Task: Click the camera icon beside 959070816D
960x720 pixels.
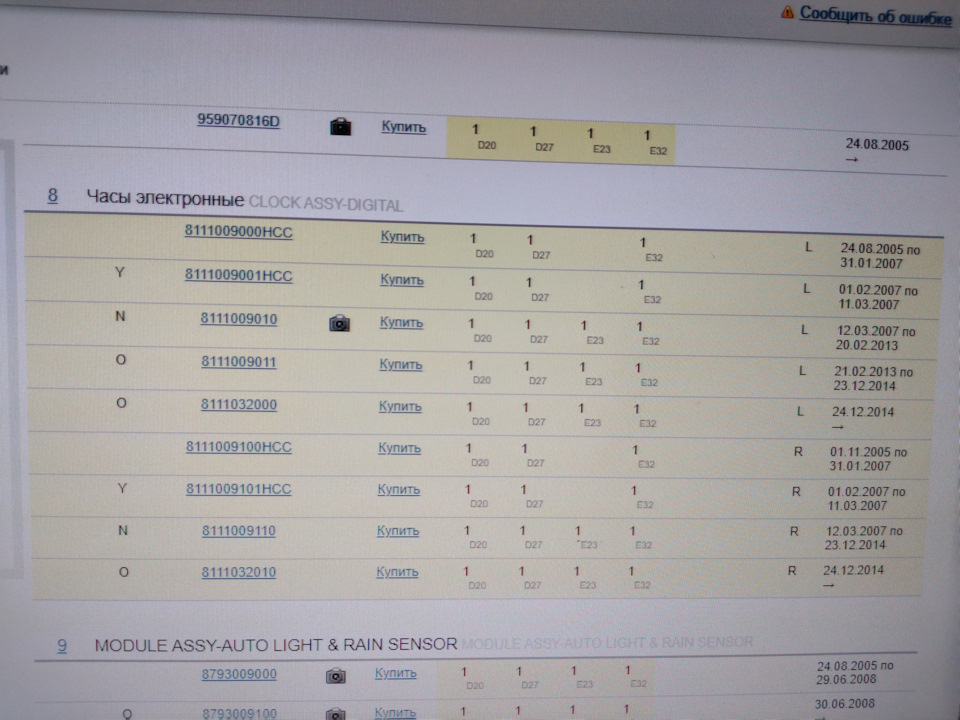Action: point(341,127)
